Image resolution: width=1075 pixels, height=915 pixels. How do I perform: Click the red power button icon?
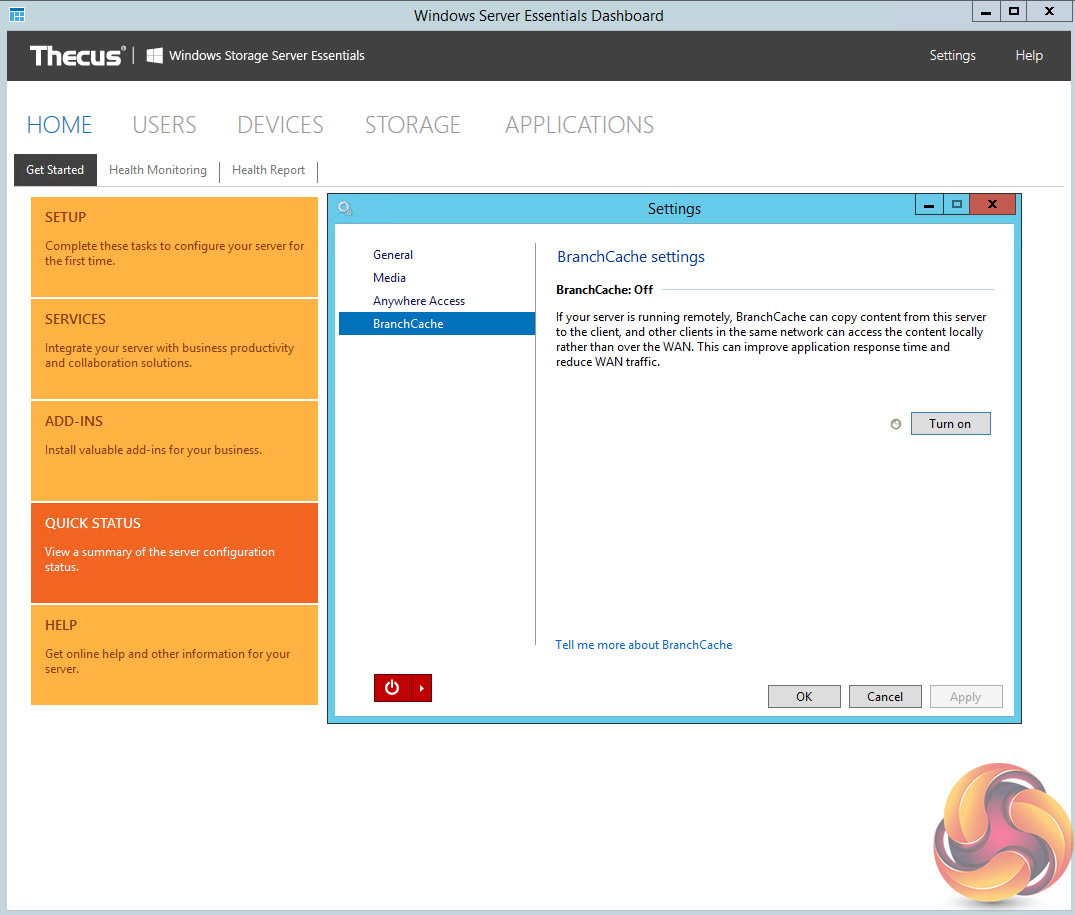(x=392, y=687)
